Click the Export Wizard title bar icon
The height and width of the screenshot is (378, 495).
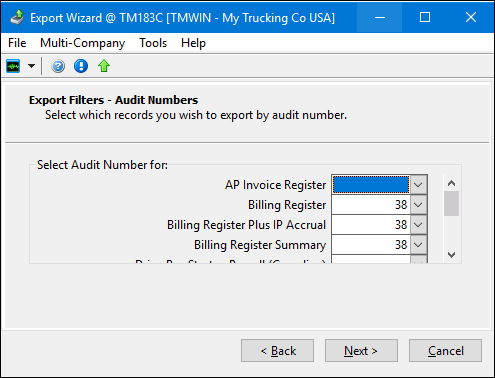(17, 17)
